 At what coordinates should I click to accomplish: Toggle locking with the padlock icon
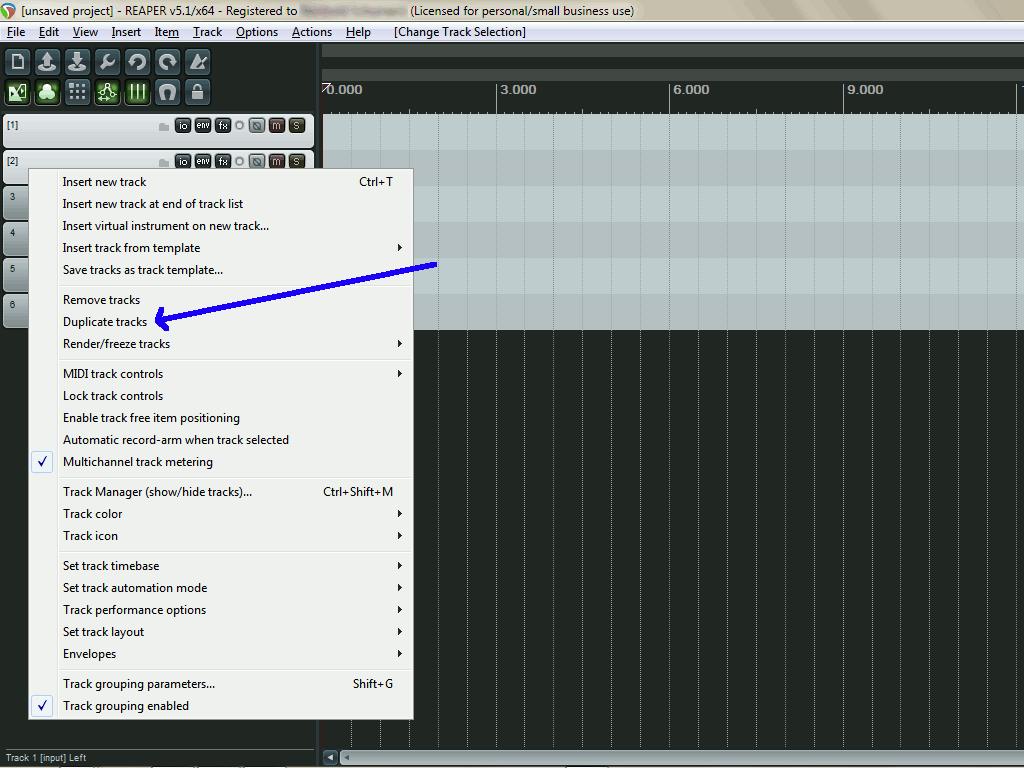(x=198, y=92)
